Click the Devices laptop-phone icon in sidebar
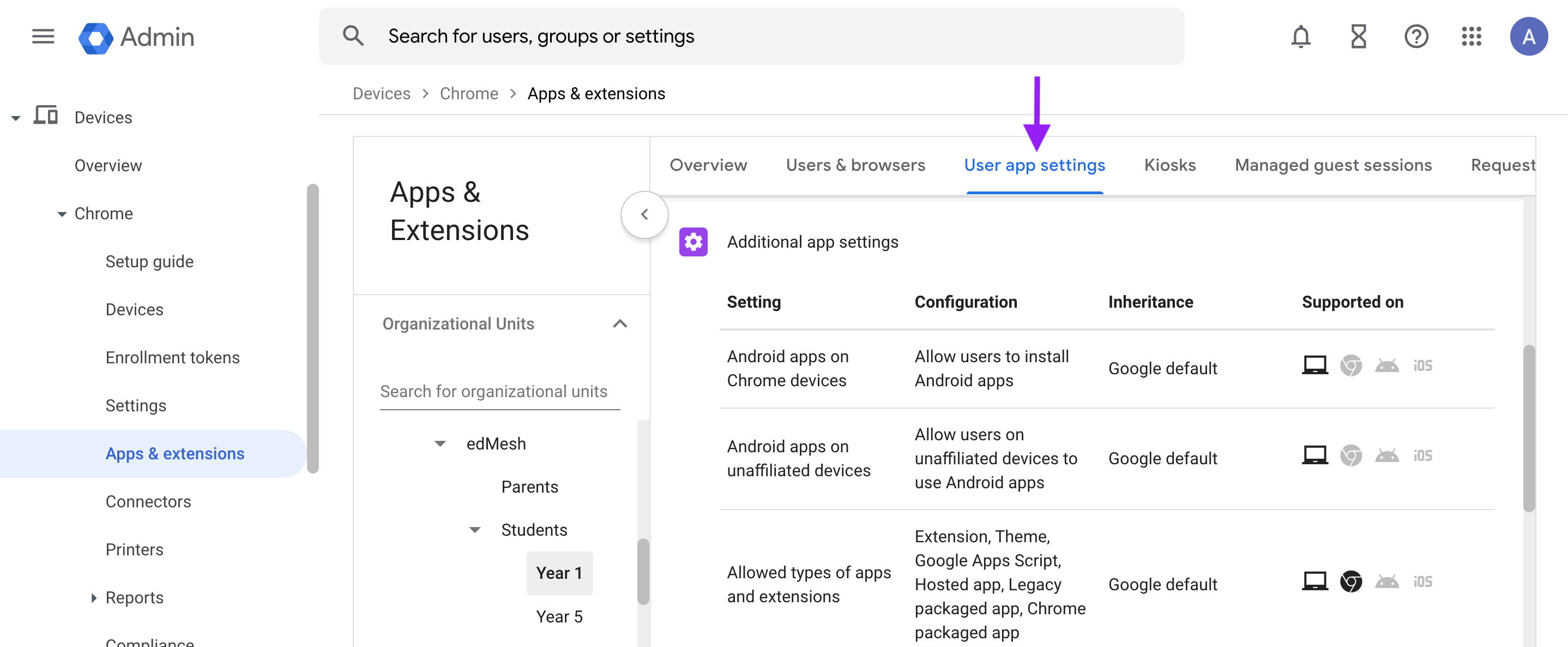The image size is (1568, 647). [46, 115]
